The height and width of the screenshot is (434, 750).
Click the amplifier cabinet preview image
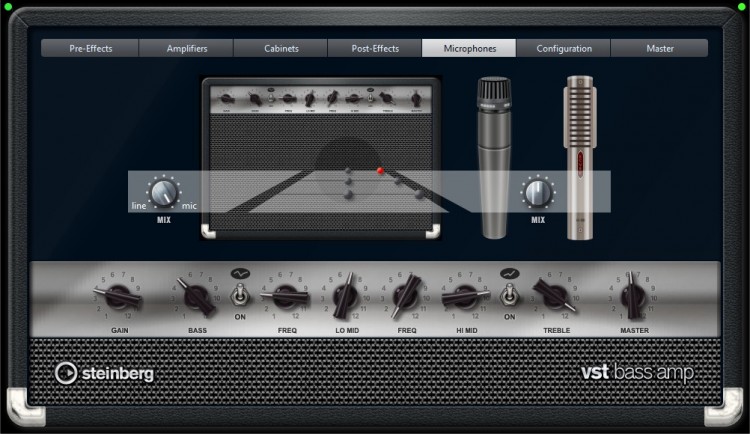tap(321, 158)
